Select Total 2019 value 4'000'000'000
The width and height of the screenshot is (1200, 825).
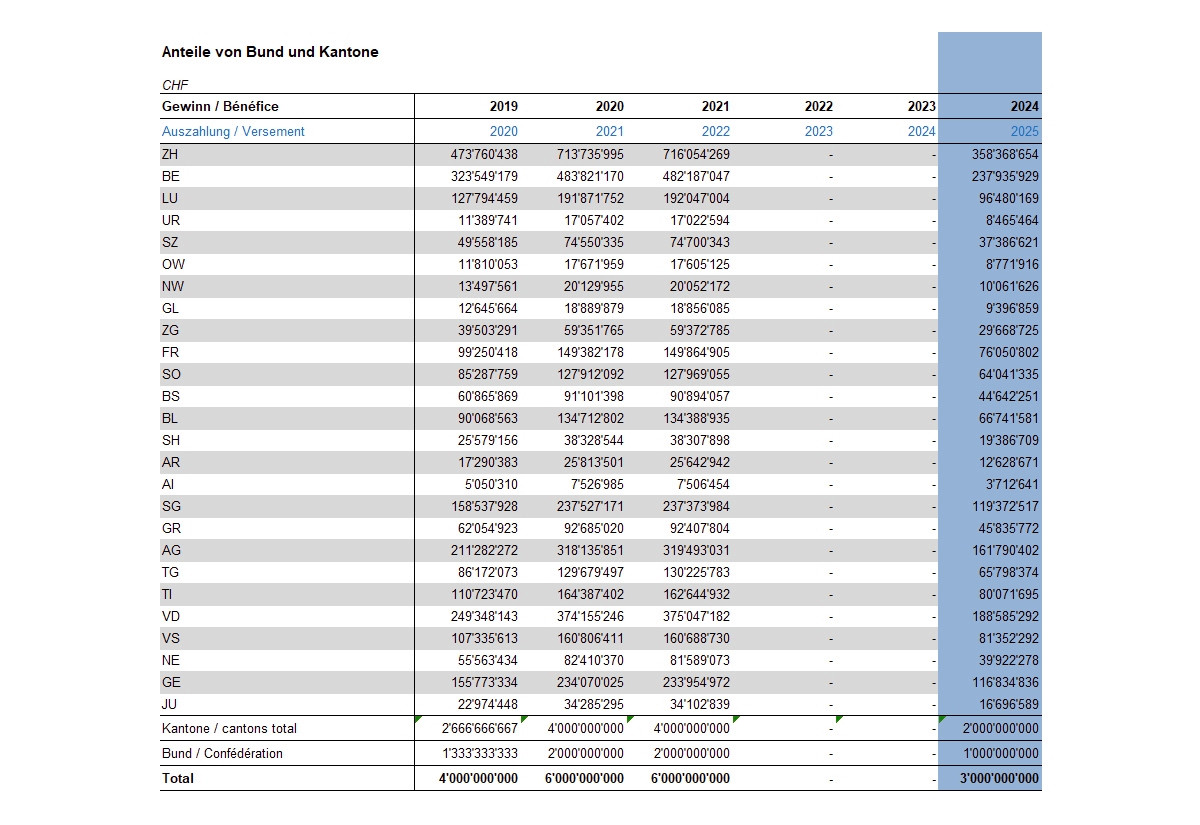(478, 779)
